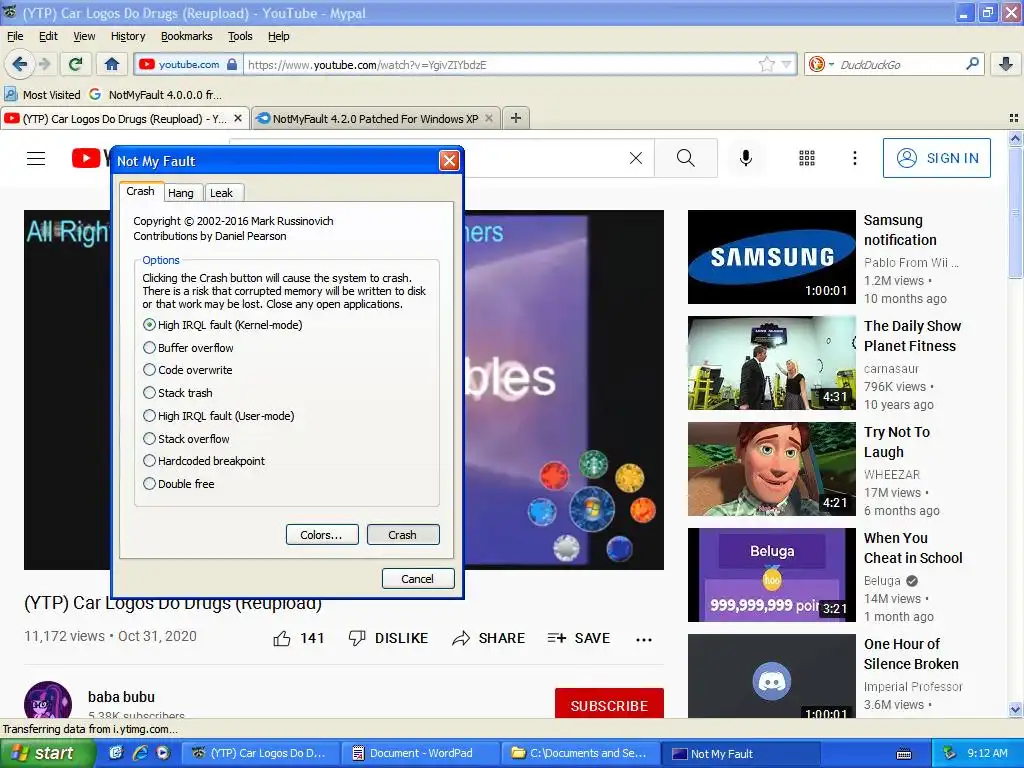Switch to NotMyFault 4.2.0 Patched tab
Screen dimensions: 1024x768
pos(376,118)
